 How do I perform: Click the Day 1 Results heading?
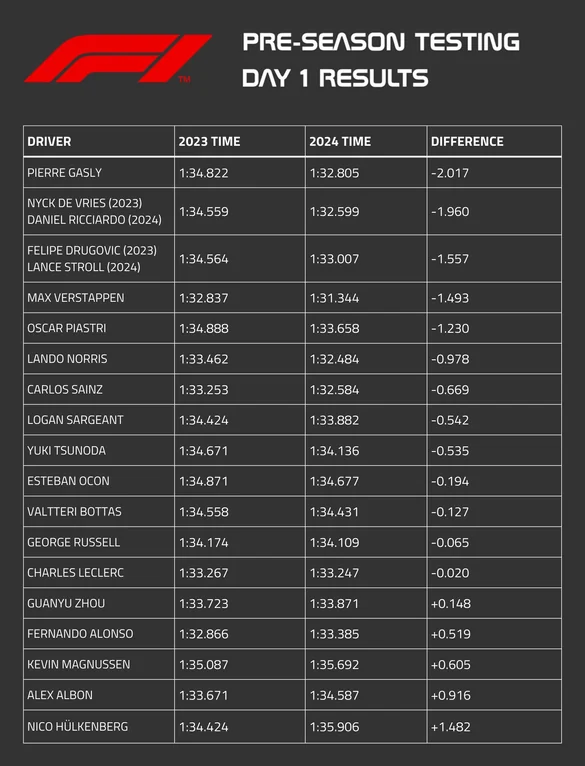pyautogui.click(x=335, y=78)
